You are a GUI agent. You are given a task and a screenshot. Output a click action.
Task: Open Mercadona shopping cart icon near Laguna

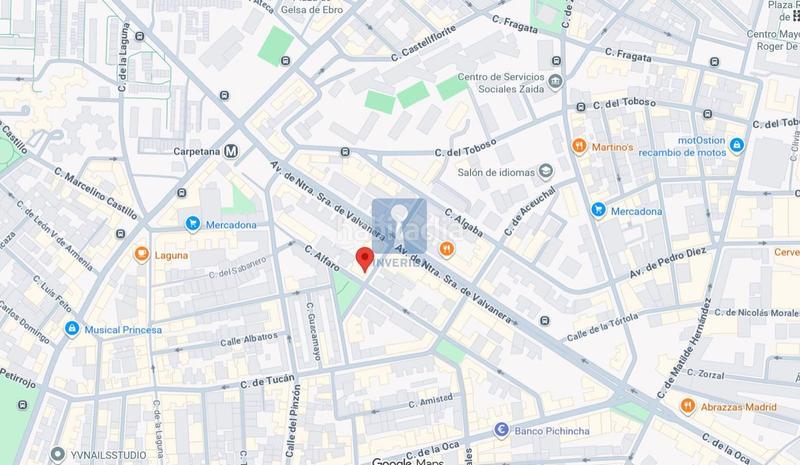(192, 224)
